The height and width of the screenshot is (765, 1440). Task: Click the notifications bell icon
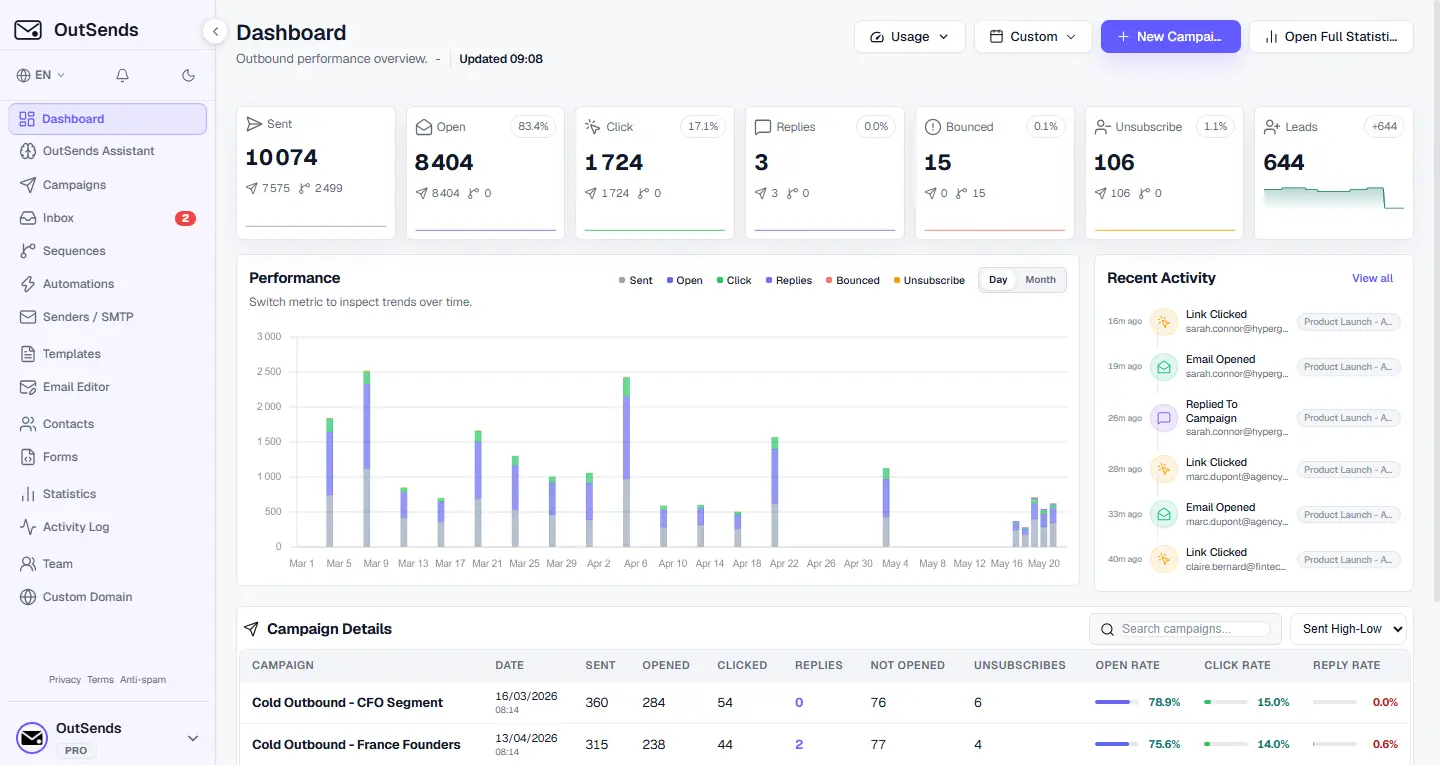(122, 75)
